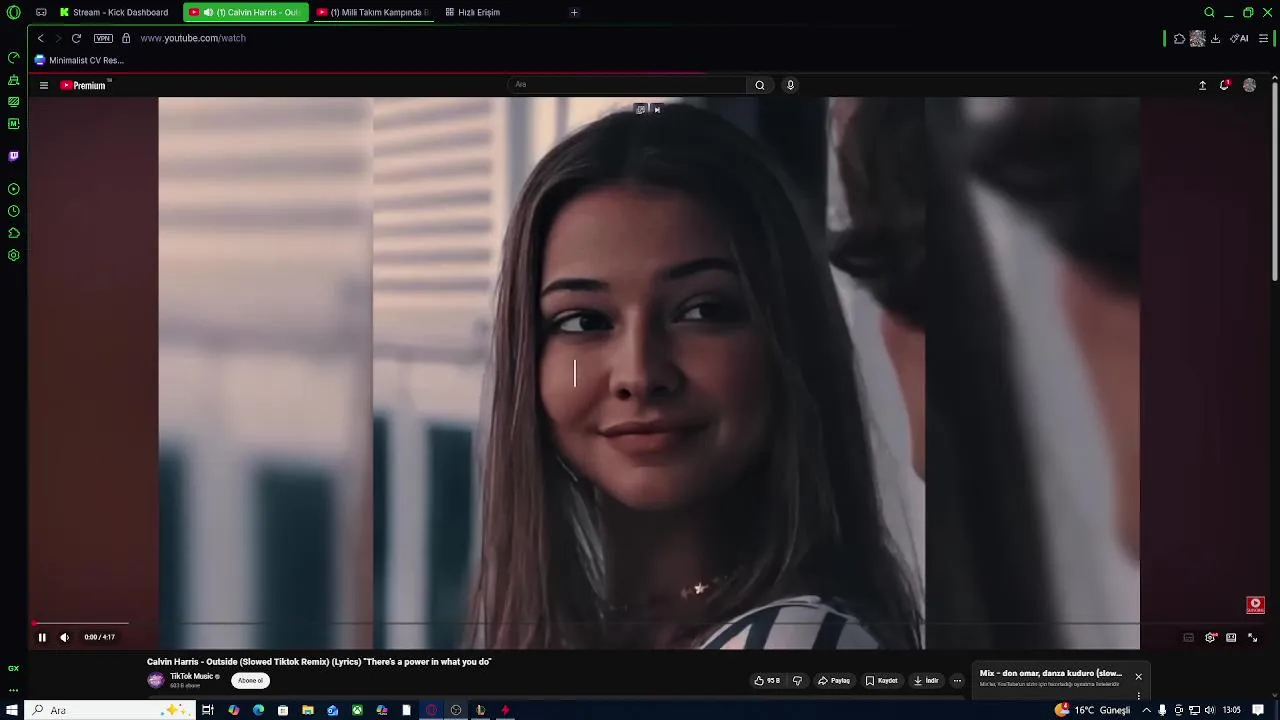The image size is (1280, 720).
Task: Open Mix playlist options vertical dots
Action: point(1138,695)
